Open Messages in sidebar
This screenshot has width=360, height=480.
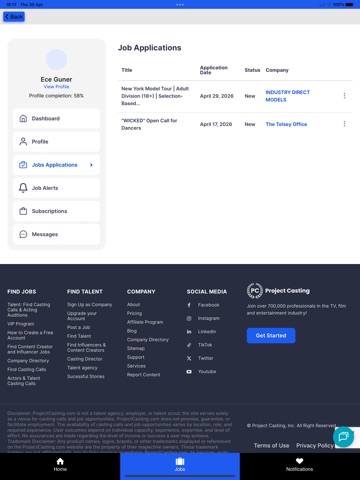pyautogui.click(x=56, y=234)
